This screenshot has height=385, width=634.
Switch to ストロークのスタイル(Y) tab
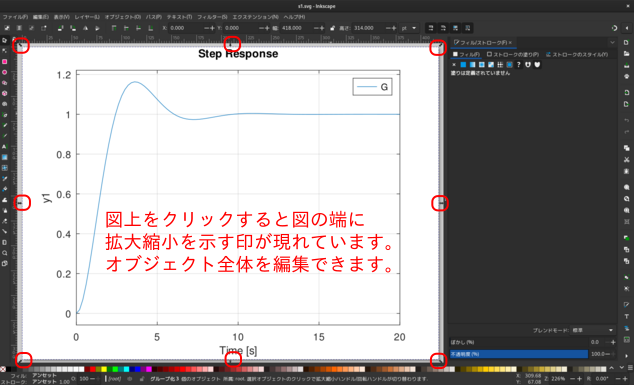(576, 54)
